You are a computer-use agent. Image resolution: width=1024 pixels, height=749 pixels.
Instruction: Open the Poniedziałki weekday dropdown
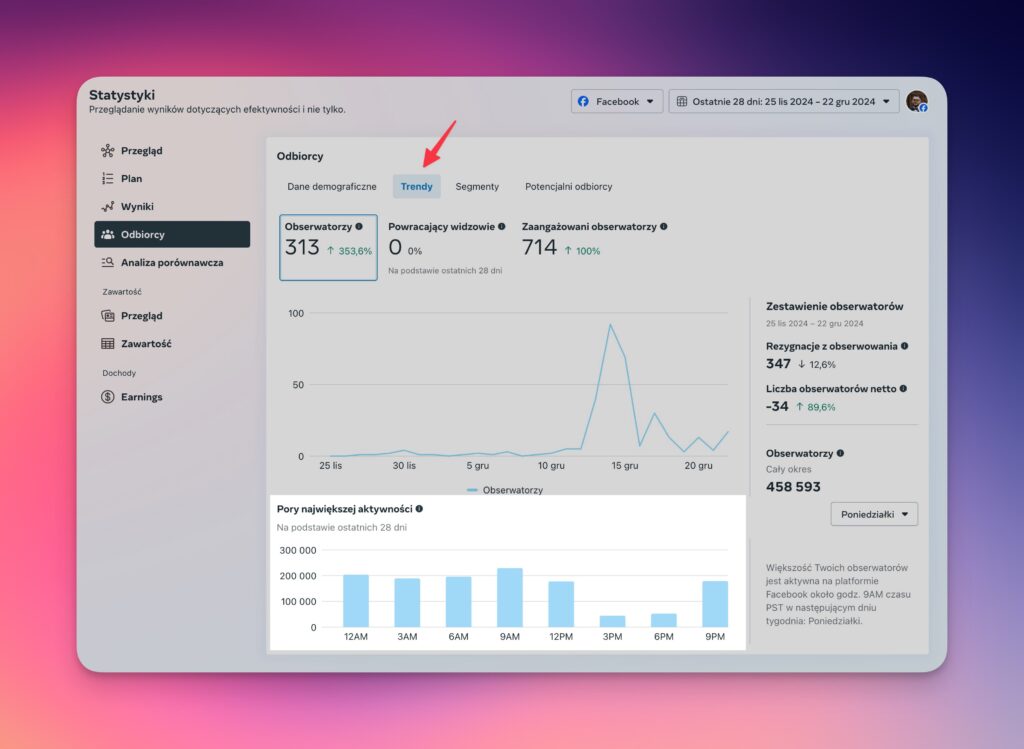tap(873, 514)
